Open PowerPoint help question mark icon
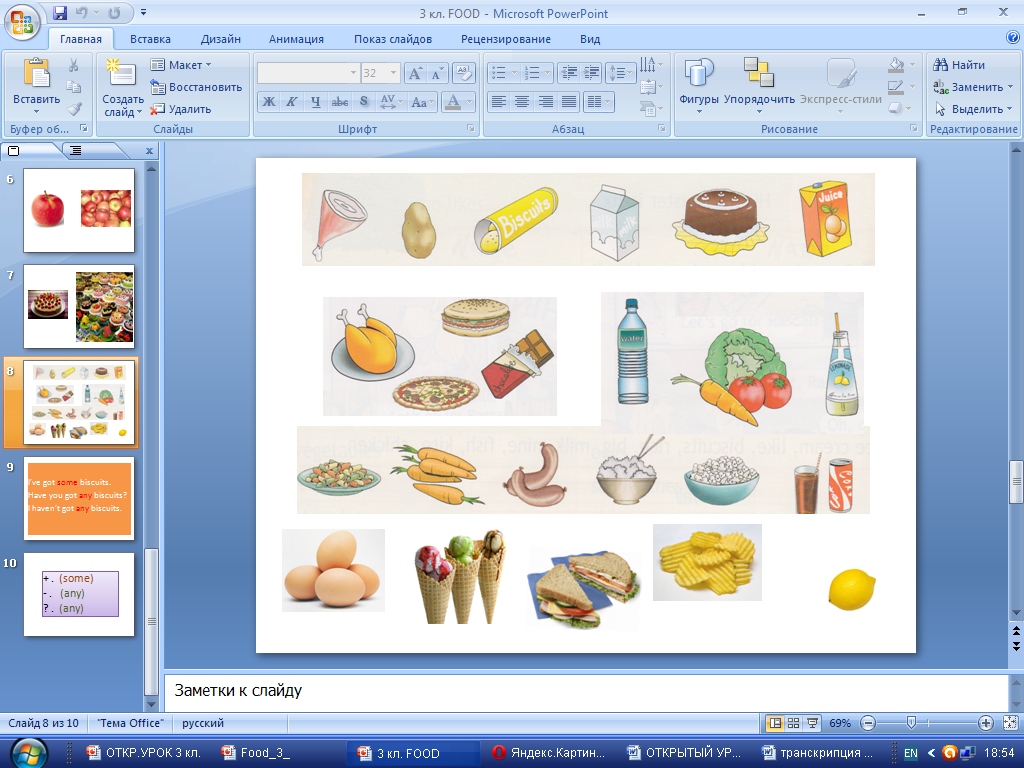Image resolution: width=1024 pixels, height=768 pixels. coord(1012,38)
